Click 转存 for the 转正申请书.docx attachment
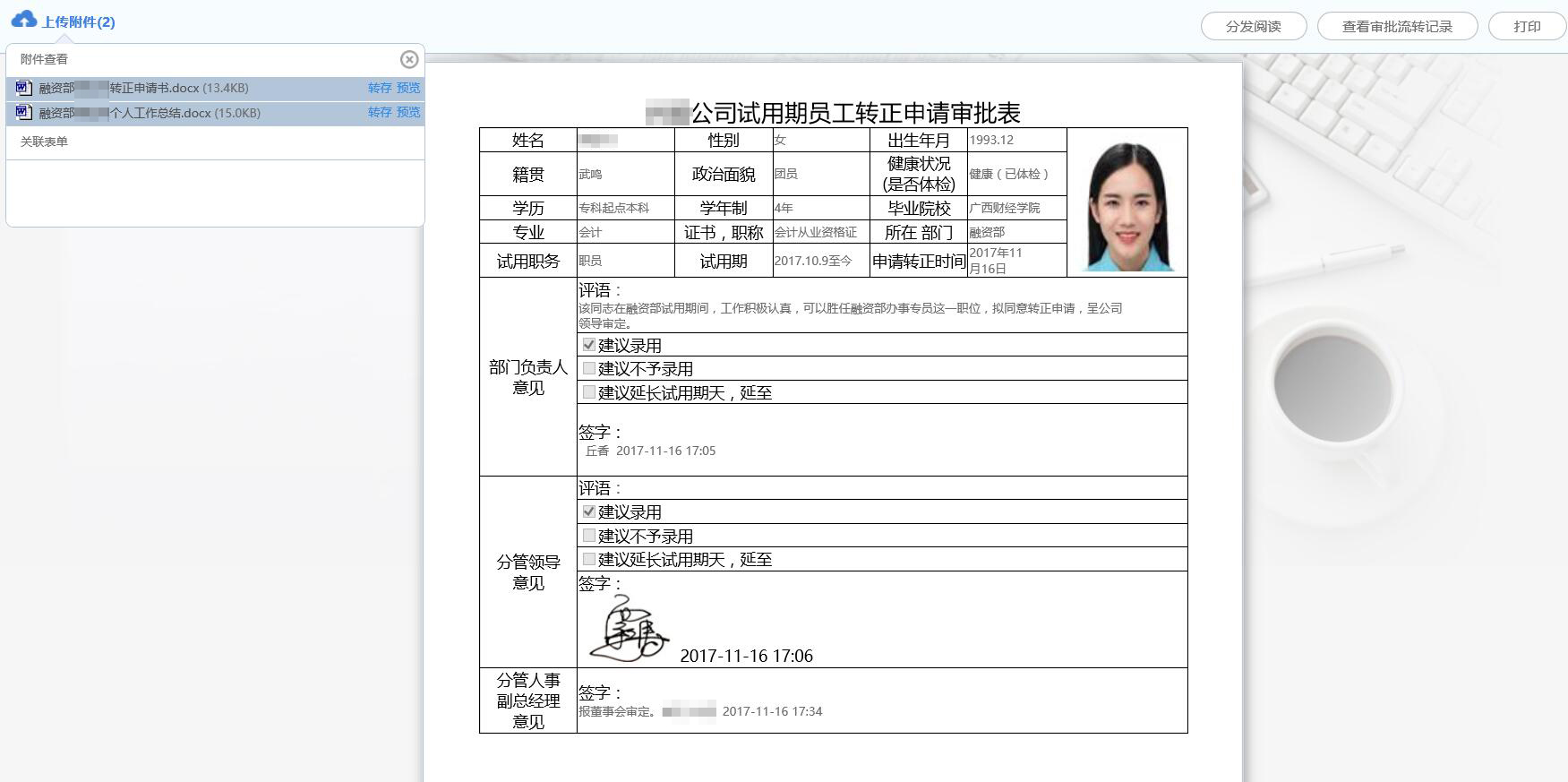 (x=380, y=88)
